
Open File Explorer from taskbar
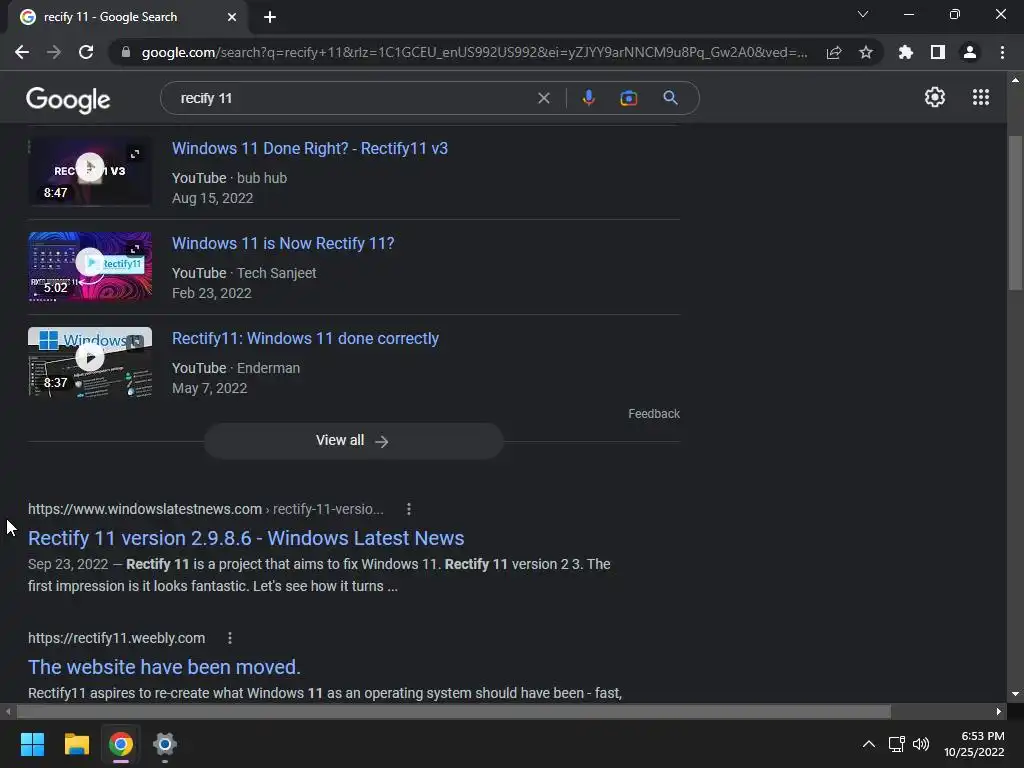click(x=76, y=744)
